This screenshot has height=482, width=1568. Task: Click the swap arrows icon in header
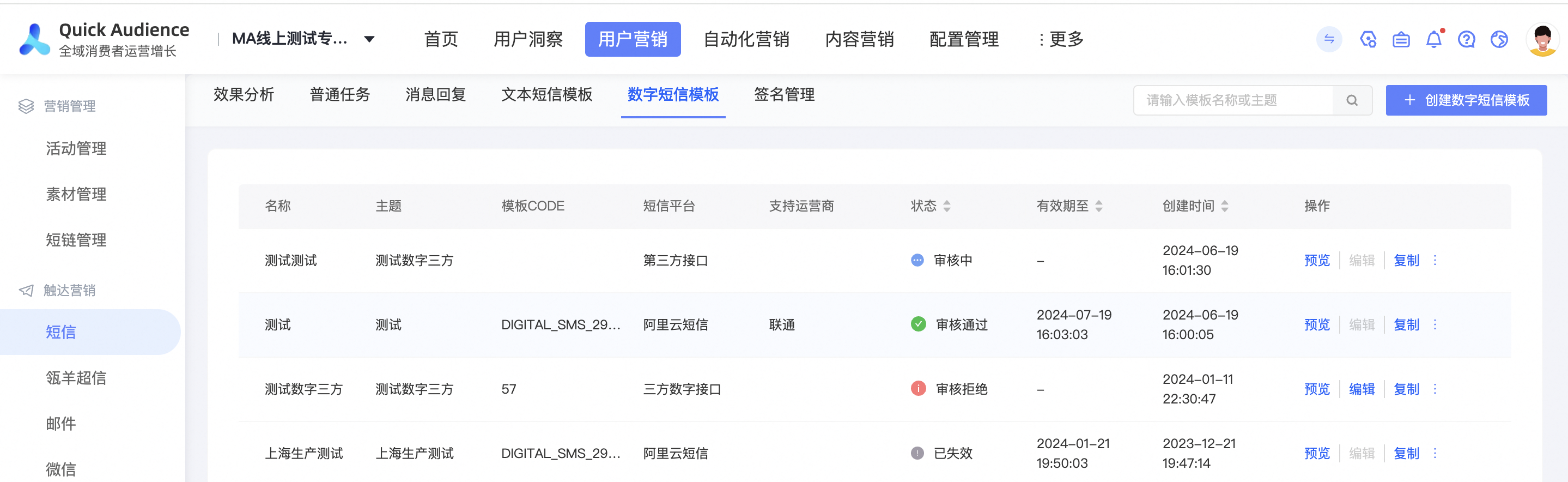(1329, 40)
